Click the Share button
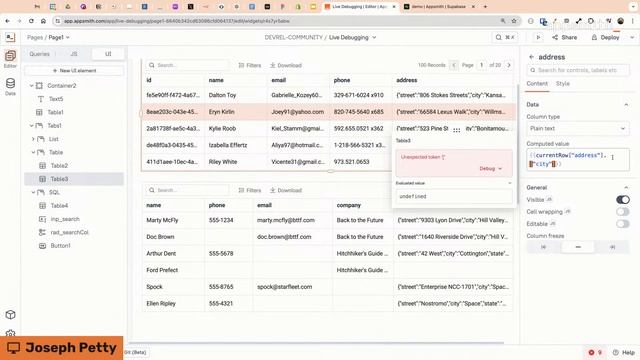 coord(564,38)
